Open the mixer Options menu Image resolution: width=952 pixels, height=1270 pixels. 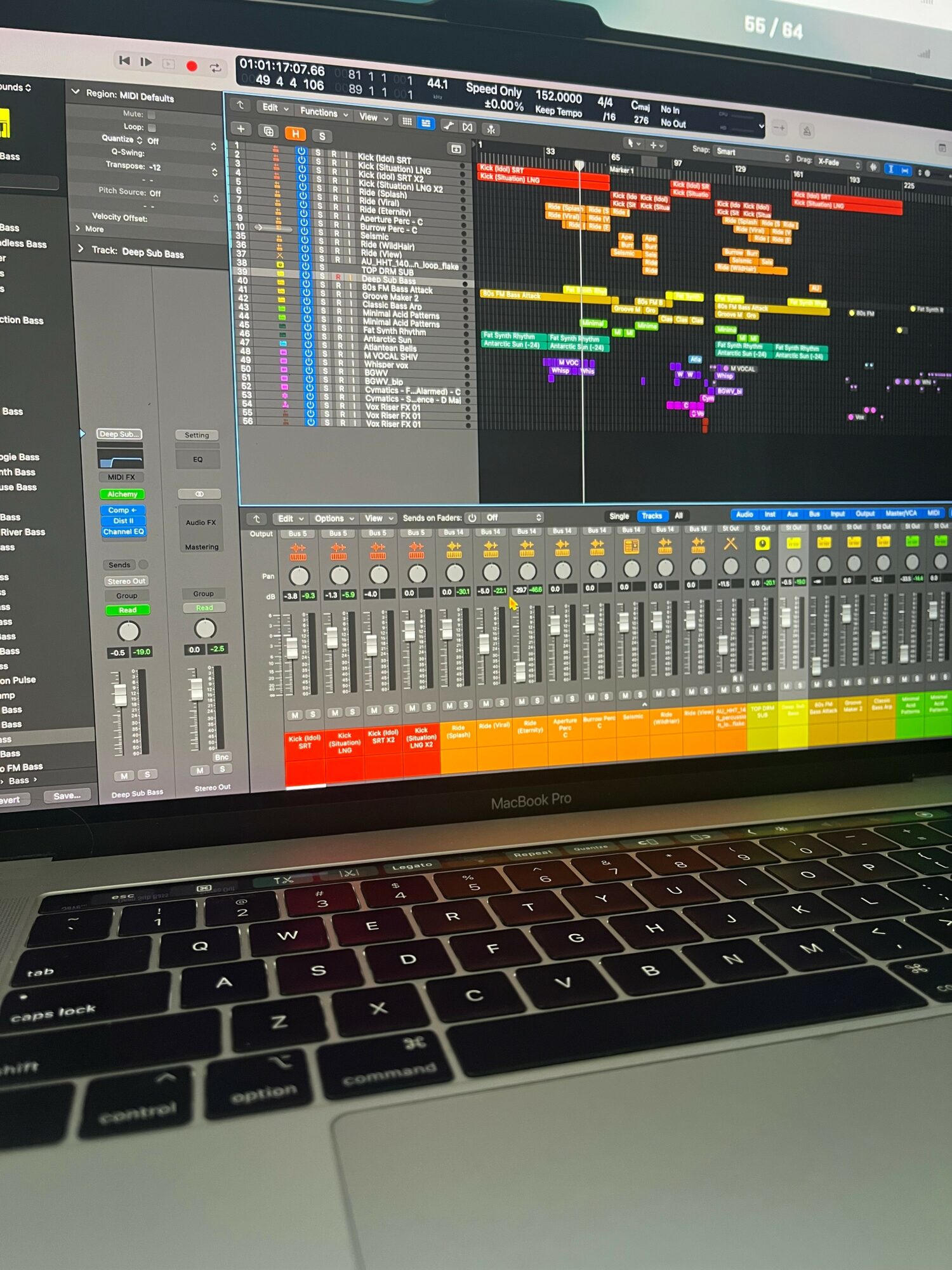(x=334, y=518)
